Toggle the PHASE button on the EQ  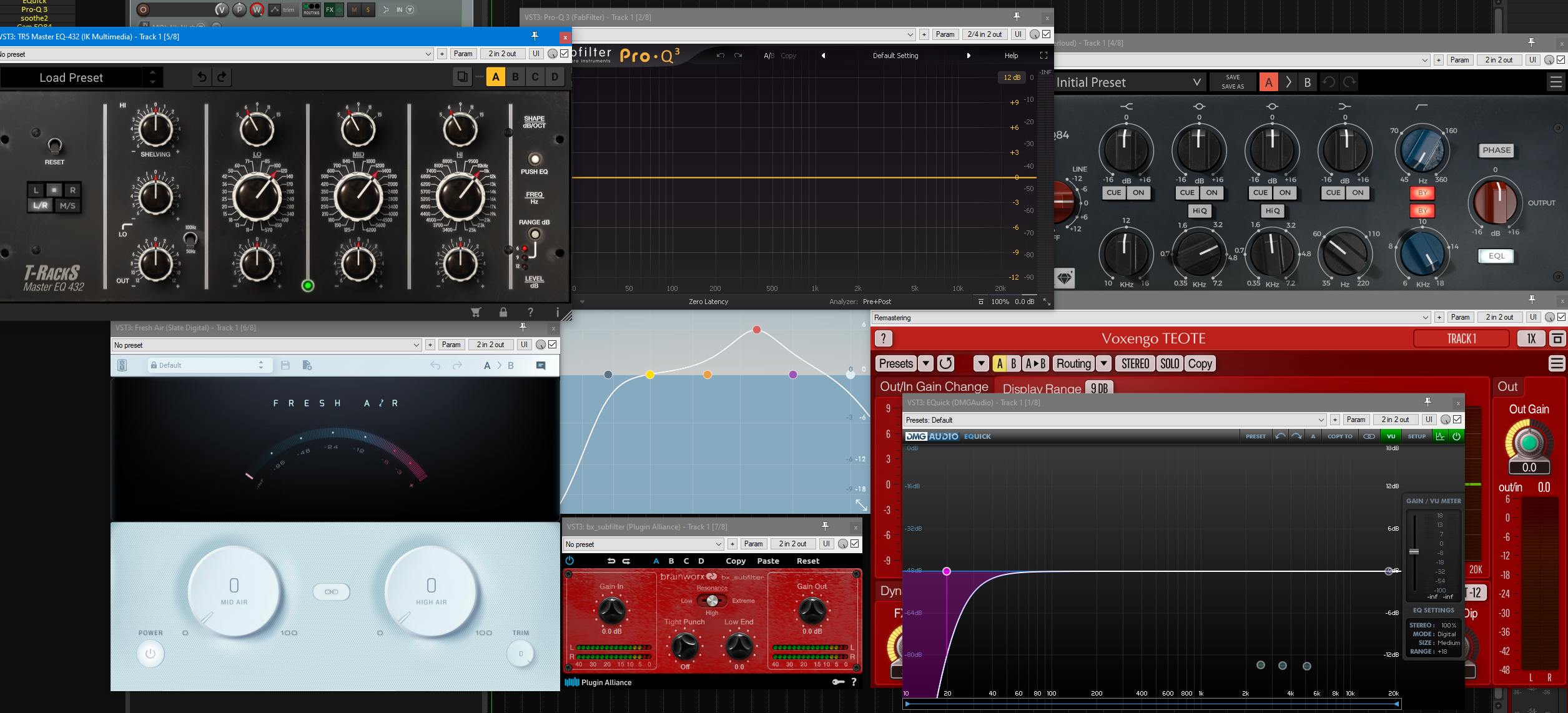1496,150
